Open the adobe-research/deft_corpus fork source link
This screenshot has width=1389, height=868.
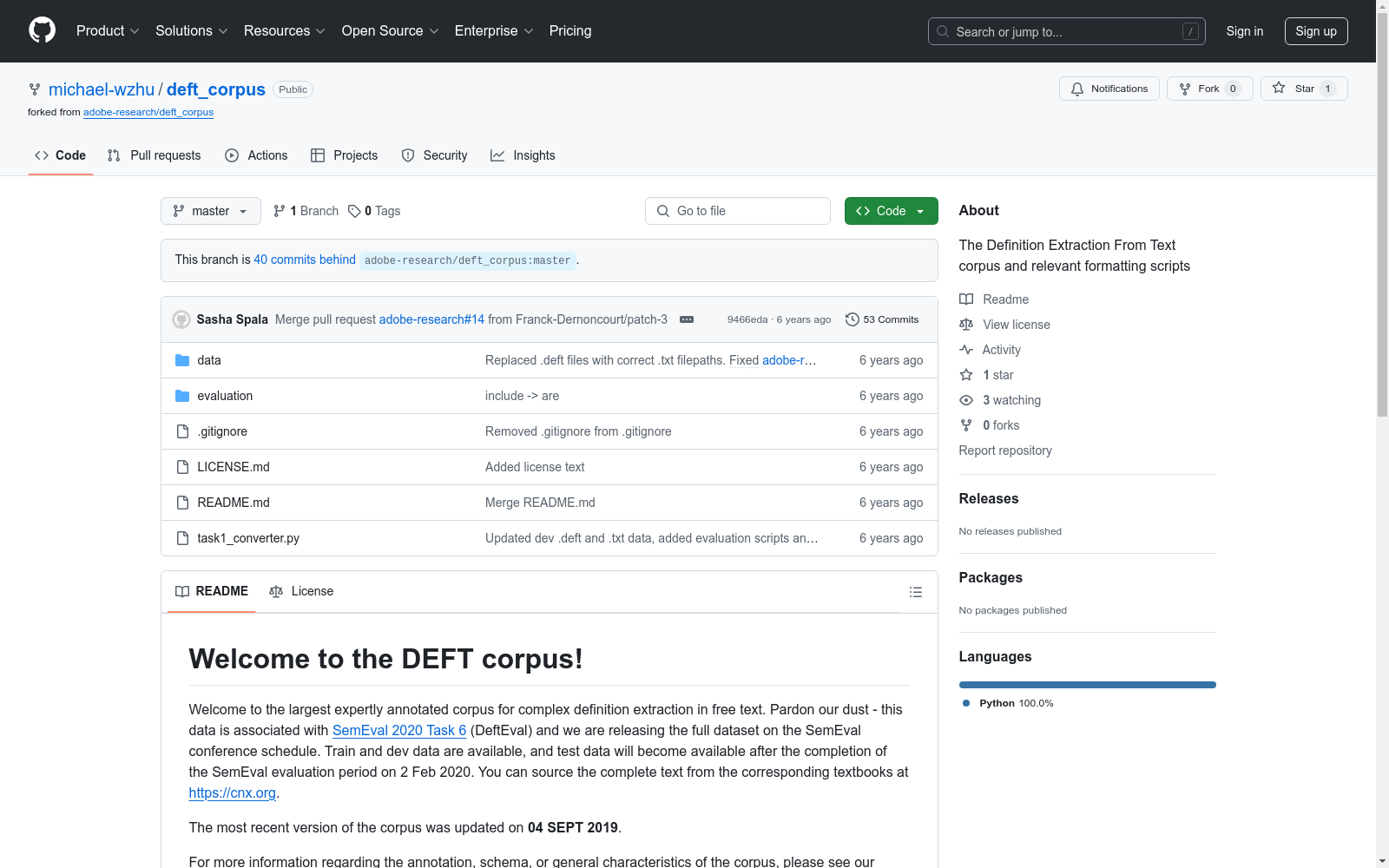click(x=148, y=112)
